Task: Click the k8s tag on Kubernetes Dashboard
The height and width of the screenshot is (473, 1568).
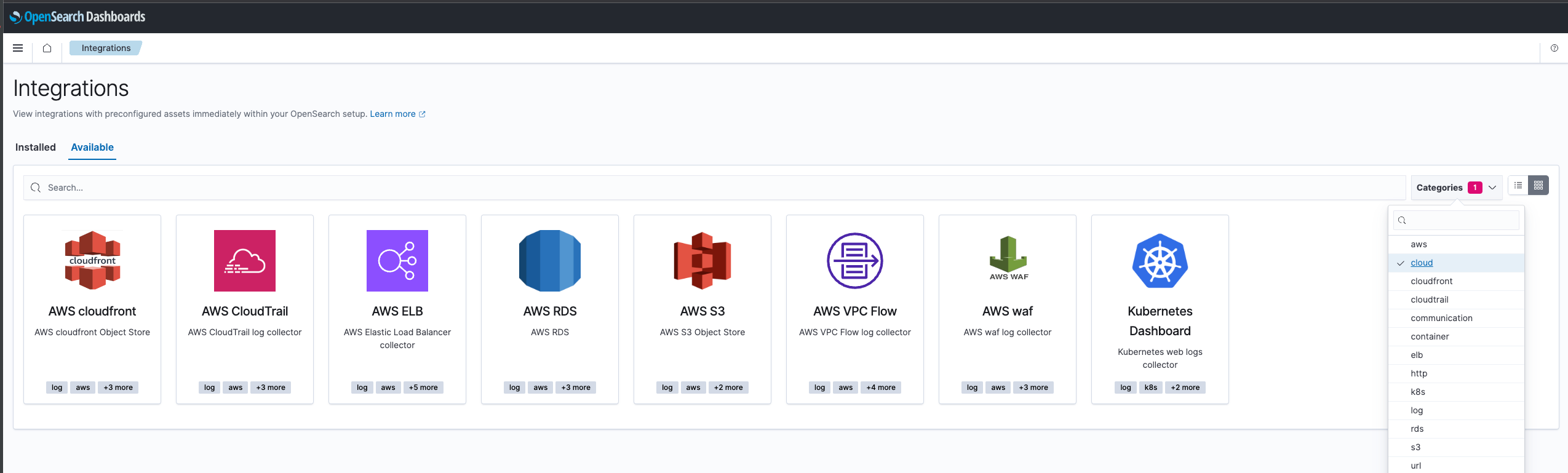Action: [1151, 388]
